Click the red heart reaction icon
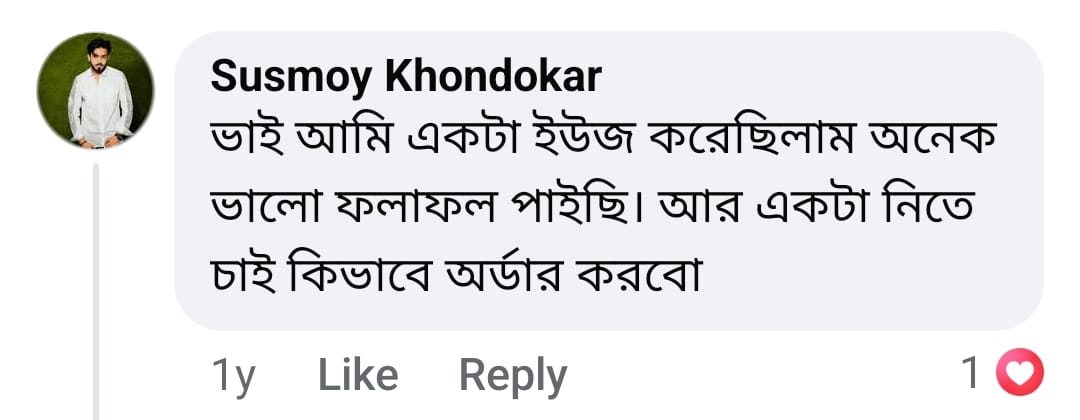 pyautogui.click(x=1021, y=376)
